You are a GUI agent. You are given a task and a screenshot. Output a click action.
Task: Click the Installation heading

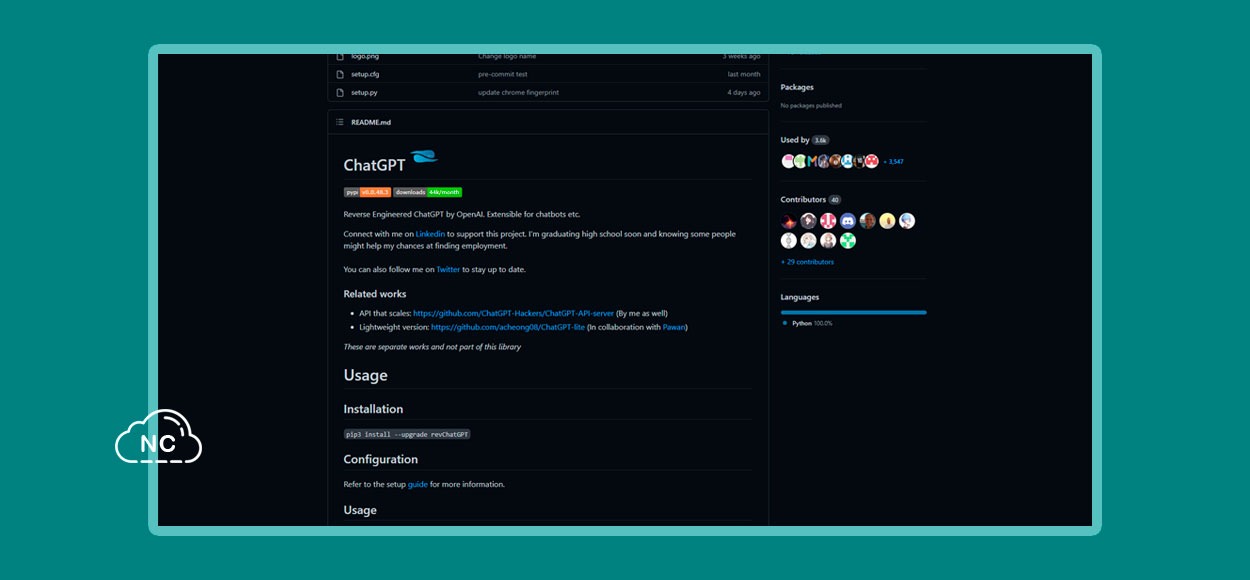[373, 409]
